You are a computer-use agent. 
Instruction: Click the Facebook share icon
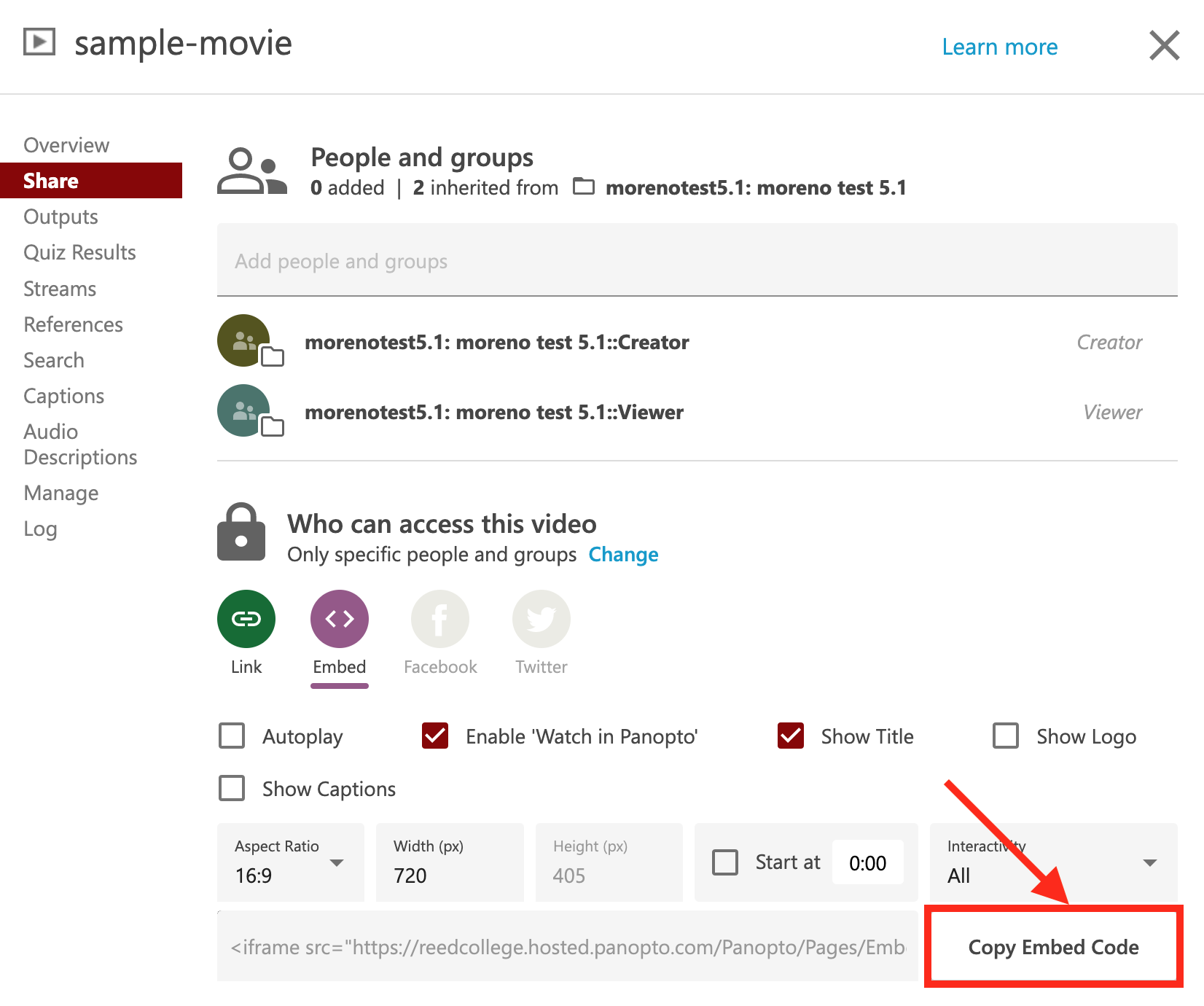coord(440,619)
